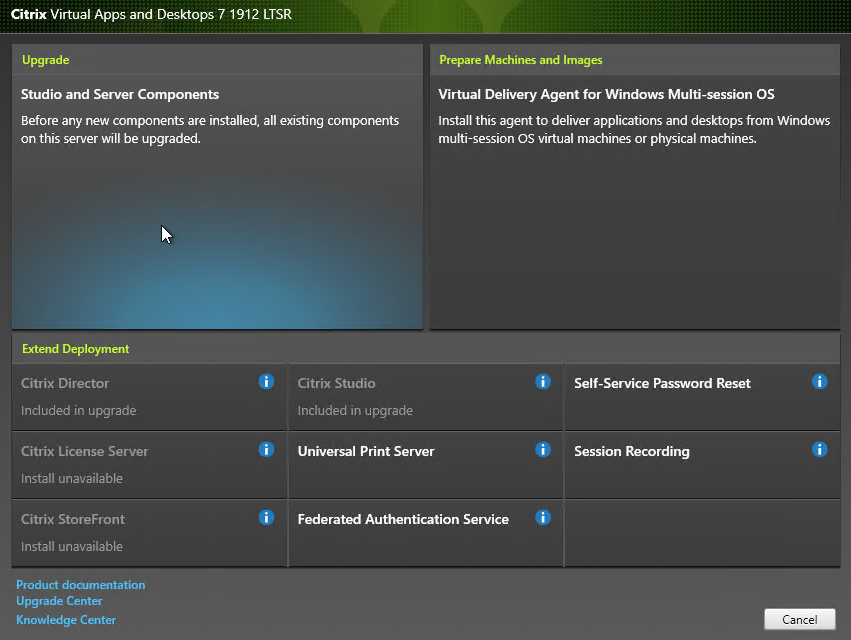Screen dimensions: 851x640
Task: Open Product documentation link
Action: [81, 585]
